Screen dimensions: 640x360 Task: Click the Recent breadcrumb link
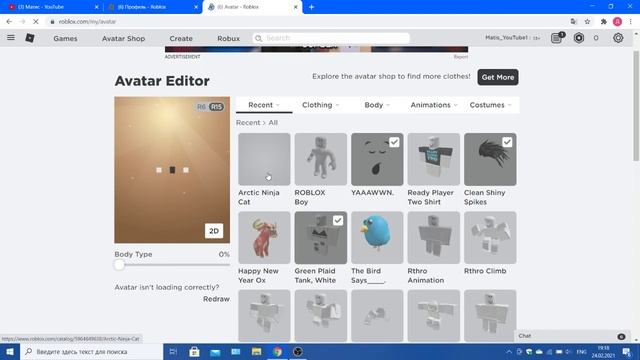(248, 122)
